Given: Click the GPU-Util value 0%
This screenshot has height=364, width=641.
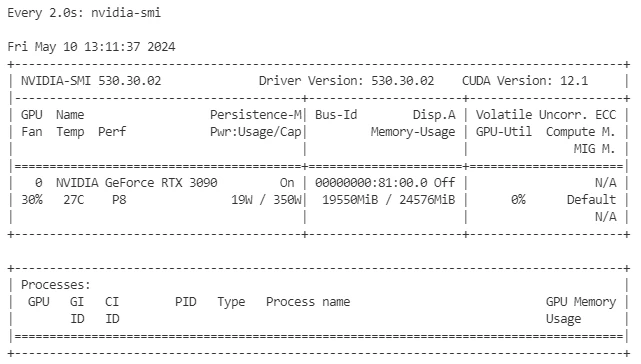Looking at the screenshot, I should [x=518, y=200].
